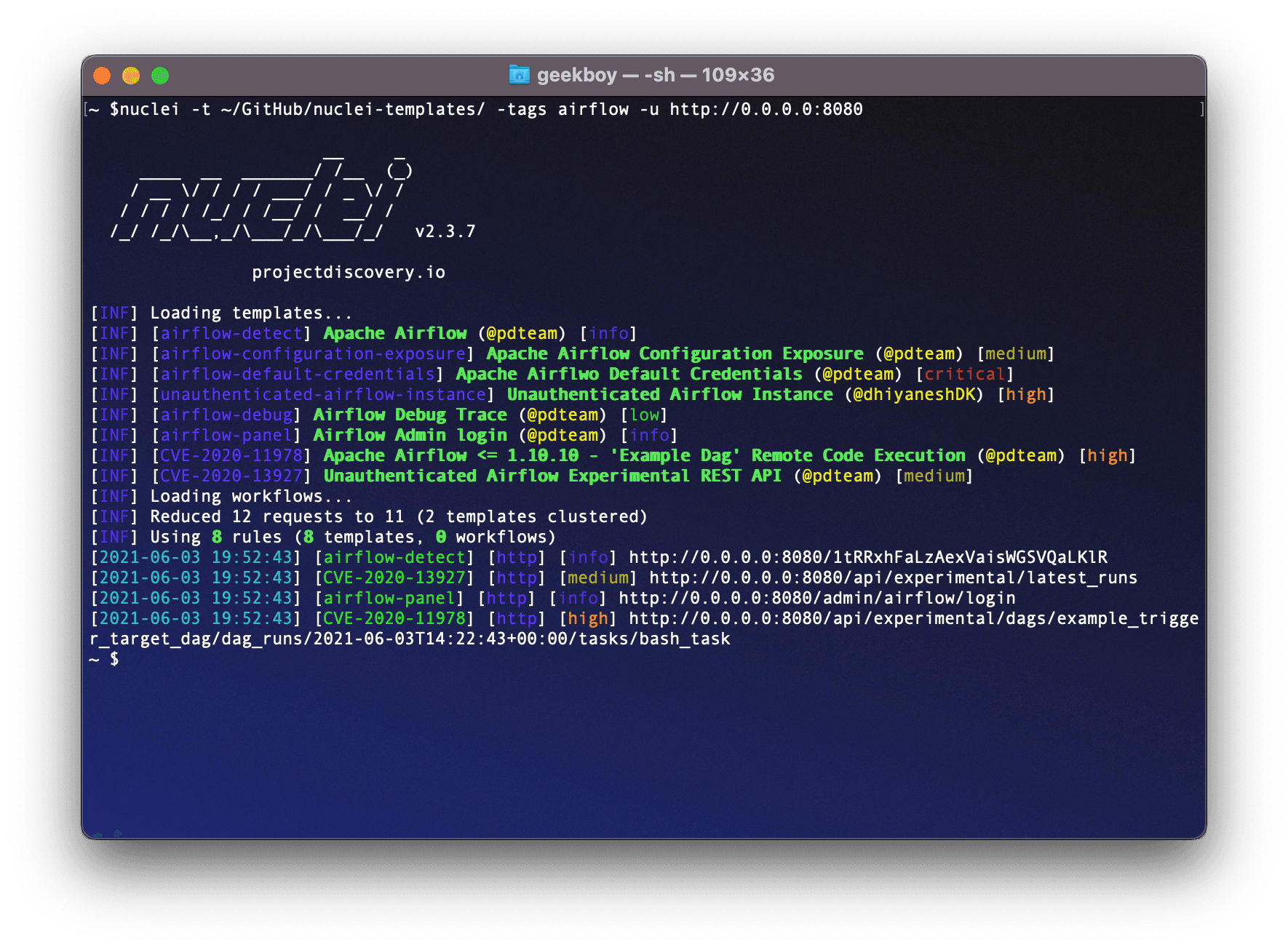1288x947 pixels.
Task: Click the target URL in the nuclei command
Action: pyautogui.click(x=766, y=109)
